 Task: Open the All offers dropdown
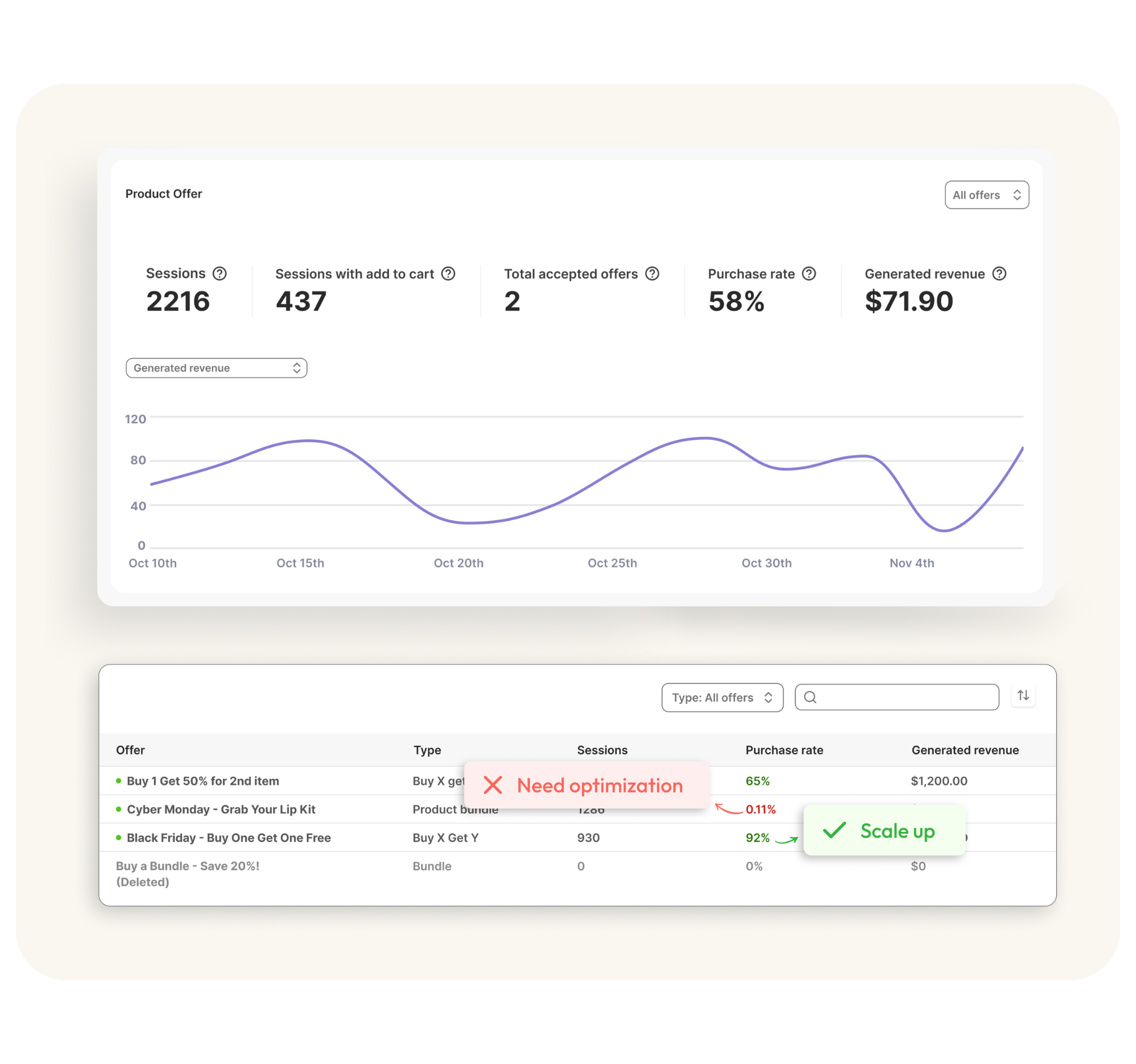tap(986, 195)
